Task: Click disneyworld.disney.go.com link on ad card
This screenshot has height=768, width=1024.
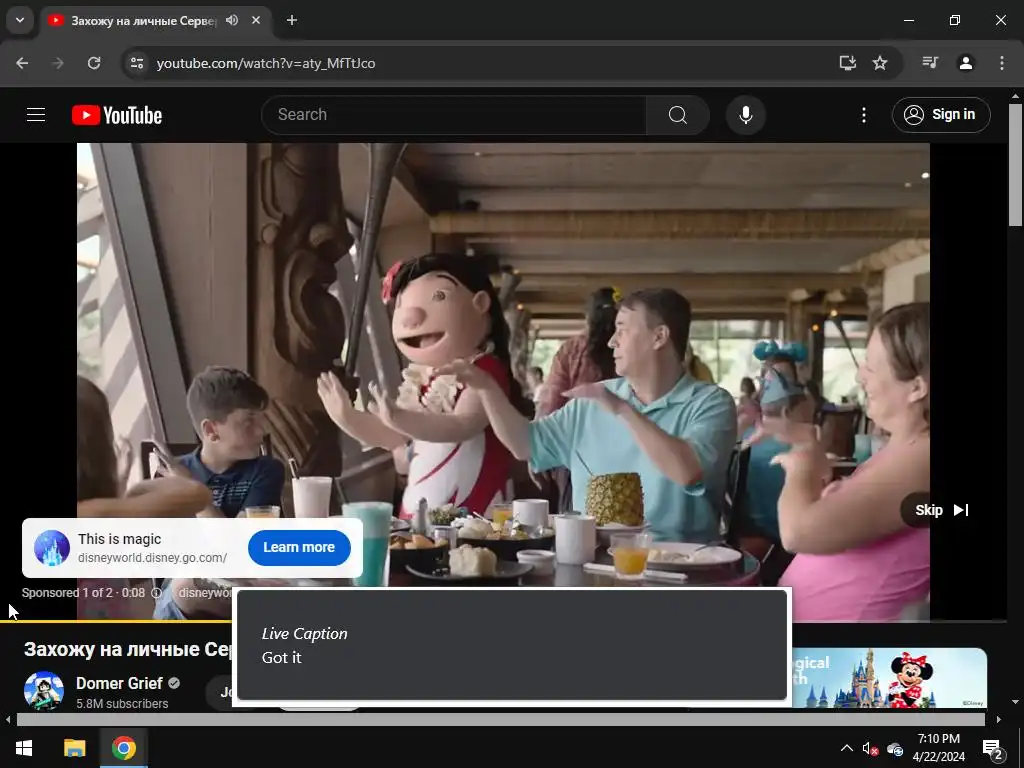Action: pos(152,558)
